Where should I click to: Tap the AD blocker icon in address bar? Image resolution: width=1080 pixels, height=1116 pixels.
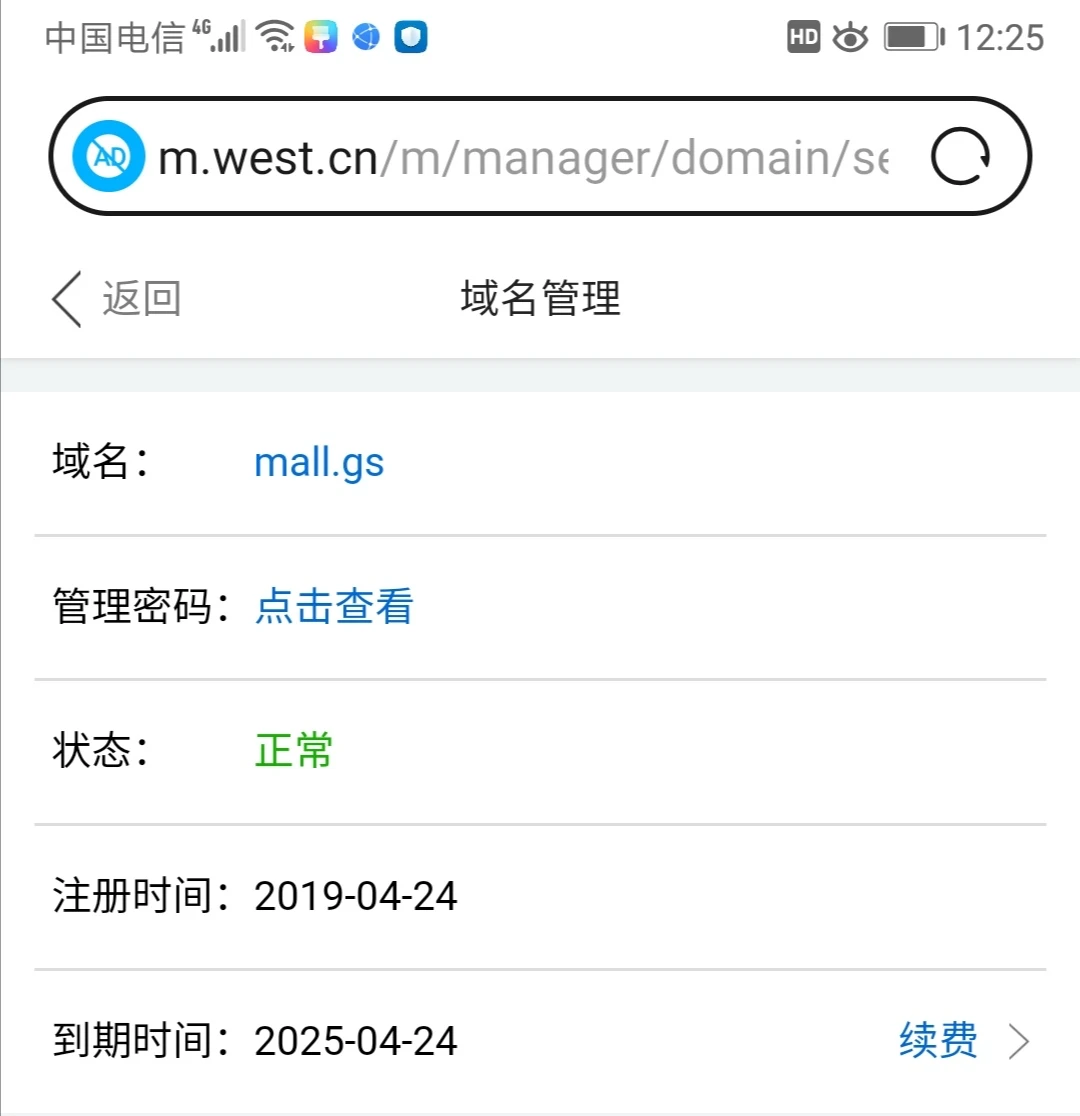point(108,156)
